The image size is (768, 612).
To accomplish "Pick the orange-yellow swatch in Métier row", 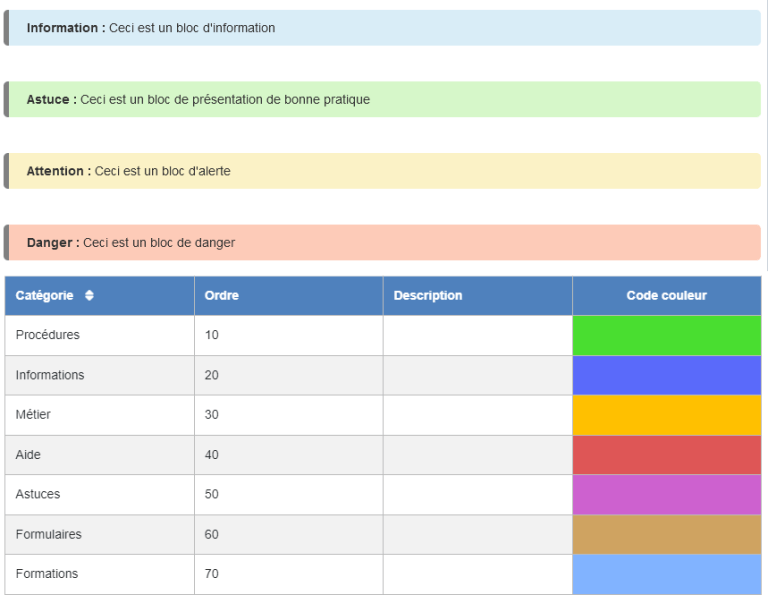I will [x=666, y=415].
